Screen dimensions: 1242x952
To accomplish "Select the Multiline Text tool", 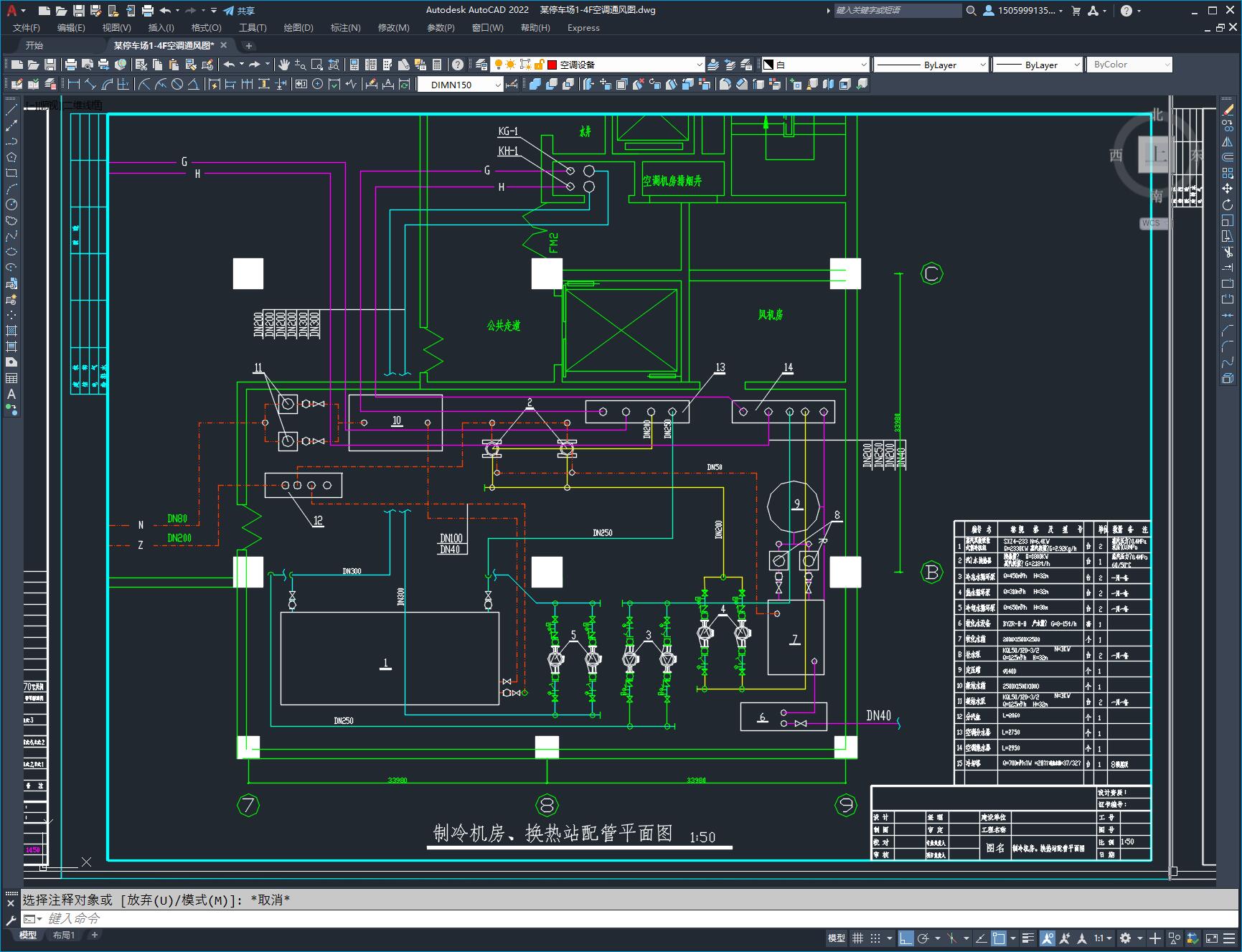I will [x=11, y=394].
